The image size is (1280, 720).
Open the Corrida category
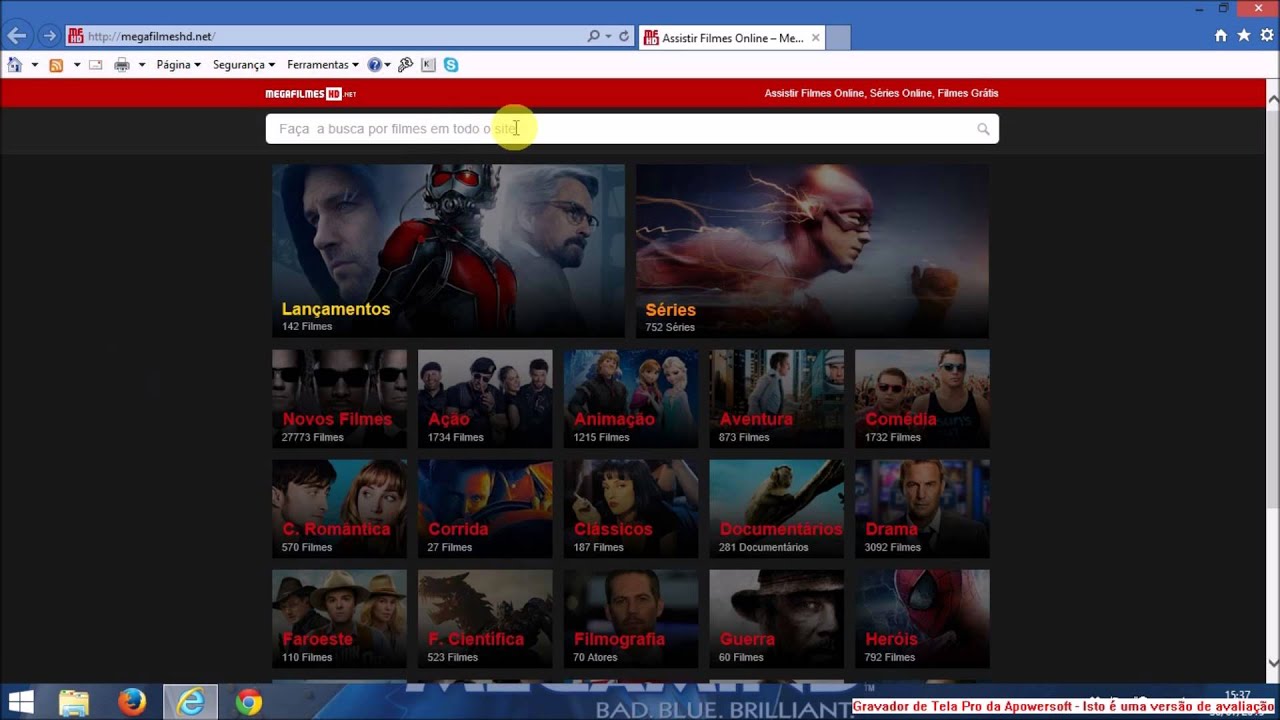pos(485,508)
